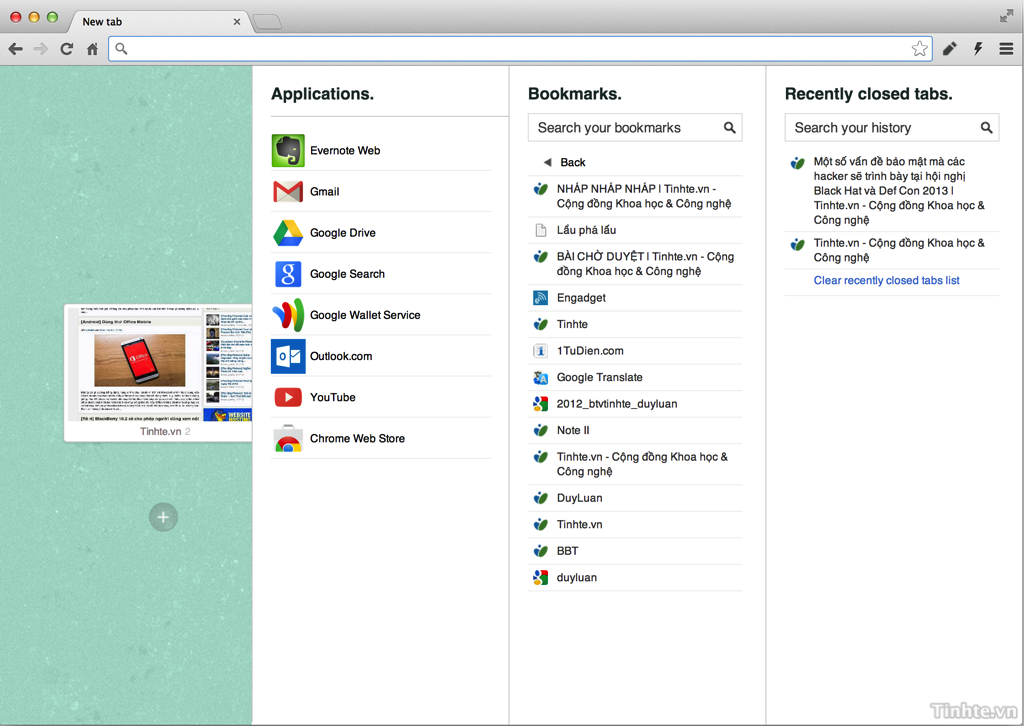Viewport: 1024px width, 726px height.
Task: Open the Evernote Web app icon
Action: click(x=288, y=151)
